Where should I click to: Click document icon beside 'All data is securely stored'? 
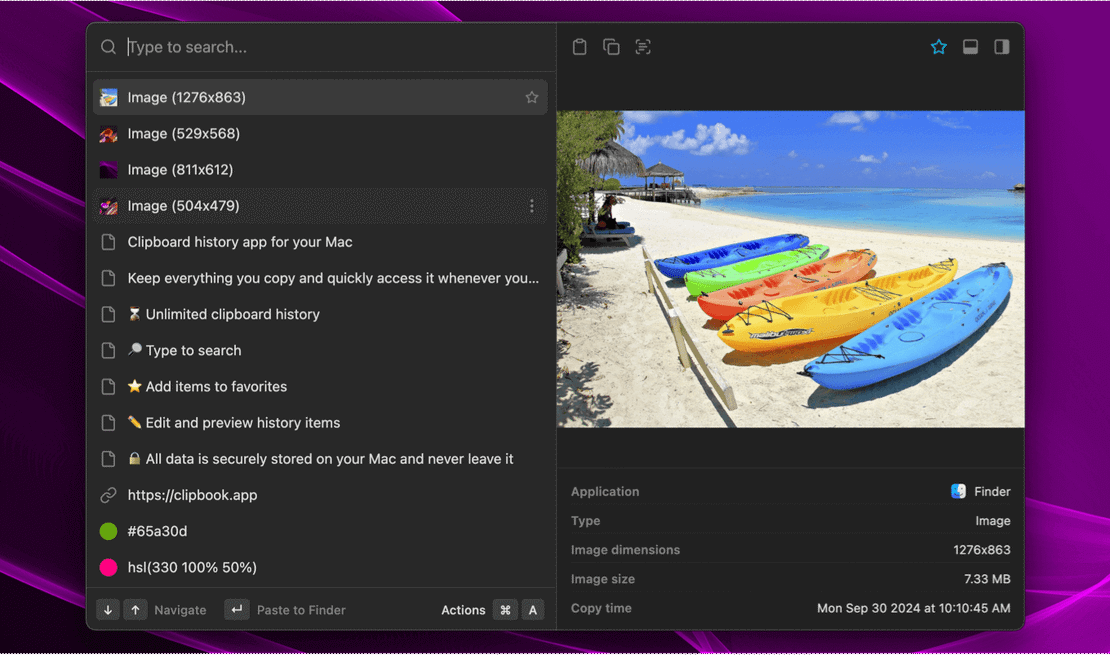pyautogui.click(x=108, y=459)
